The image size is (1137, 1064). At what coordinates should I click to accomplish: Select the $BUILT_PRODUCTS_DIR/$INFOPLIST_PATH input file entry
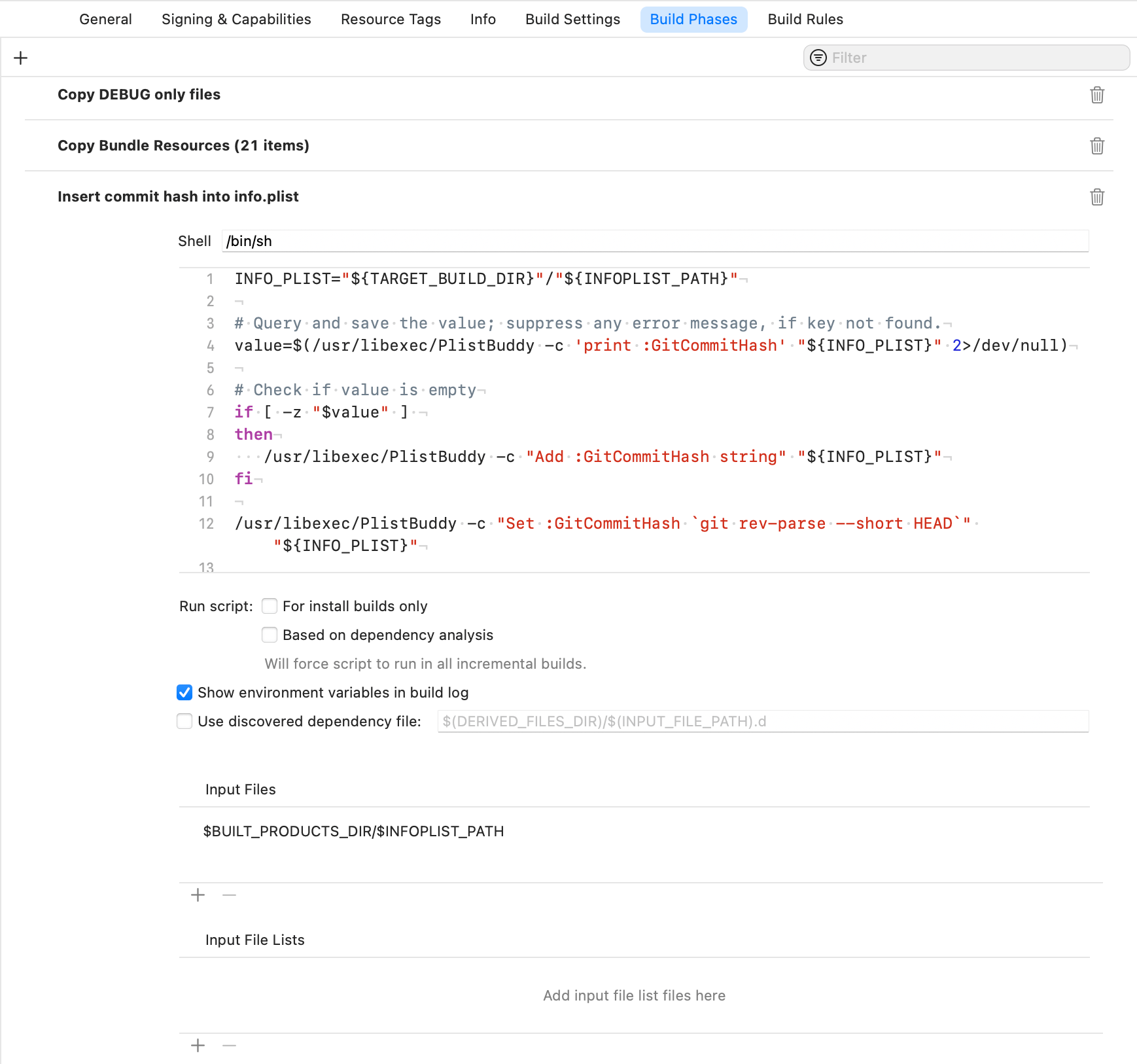point(353,831)
